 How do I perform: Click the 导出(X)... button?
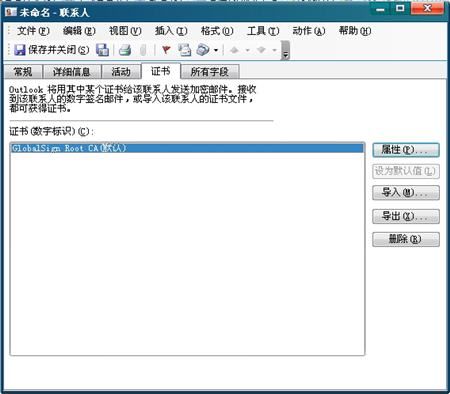pyautogui.click(x=406, y=217)
